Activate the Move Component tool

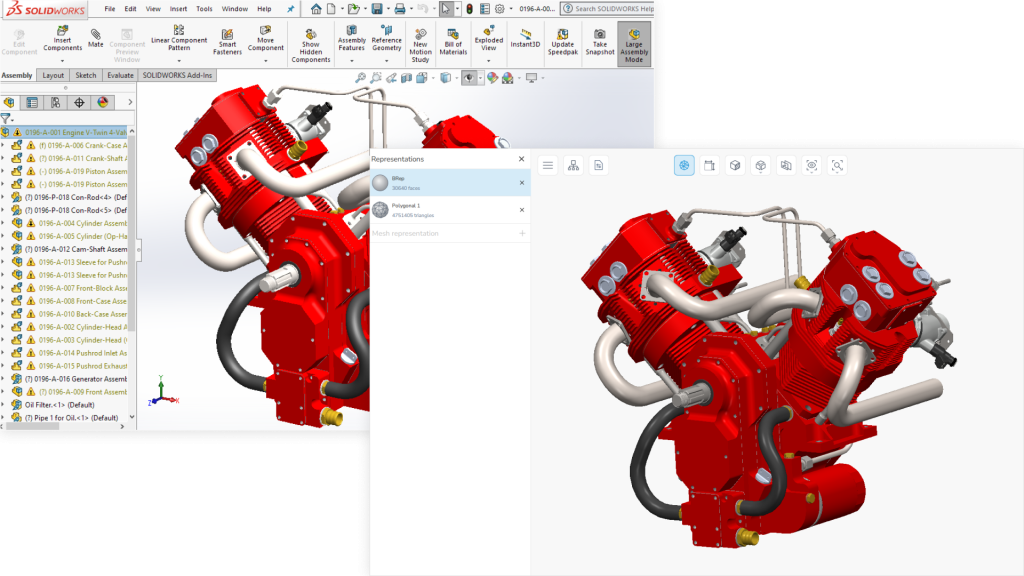tap(266, 39)
